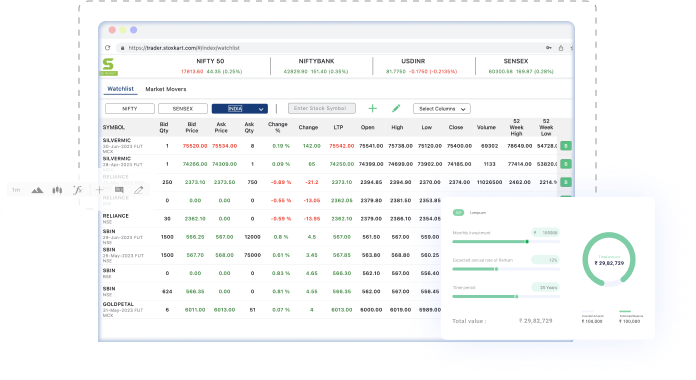Click the chart toolbar pencil draw icon
This screenshot has height=380, width=696.
pos(138,190)
